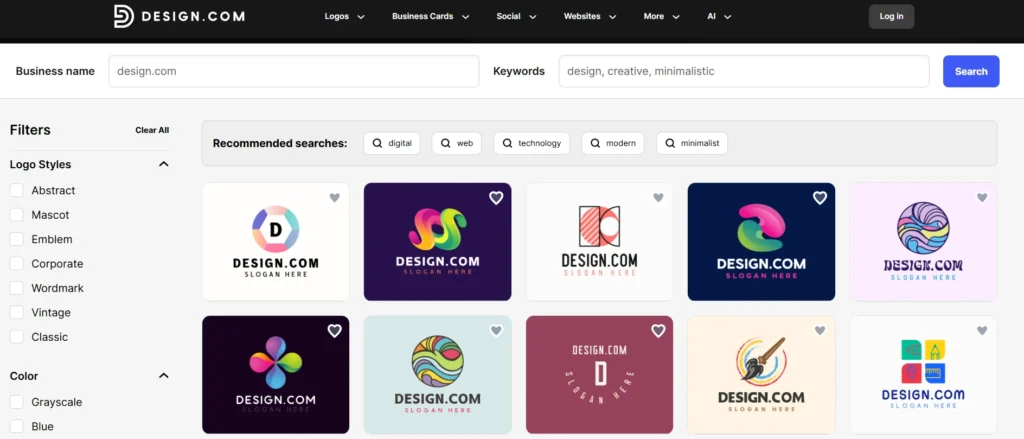Favorite the four-petal flower logo heart
Screen dimensions: 1024x439
334,331
